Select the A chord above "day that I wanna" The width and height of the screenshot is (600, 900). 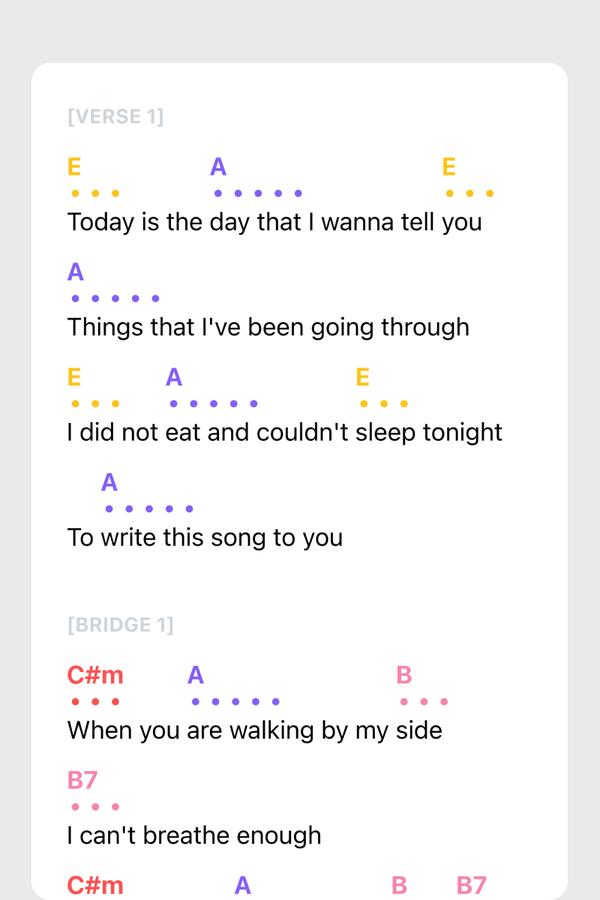point(218,167)
